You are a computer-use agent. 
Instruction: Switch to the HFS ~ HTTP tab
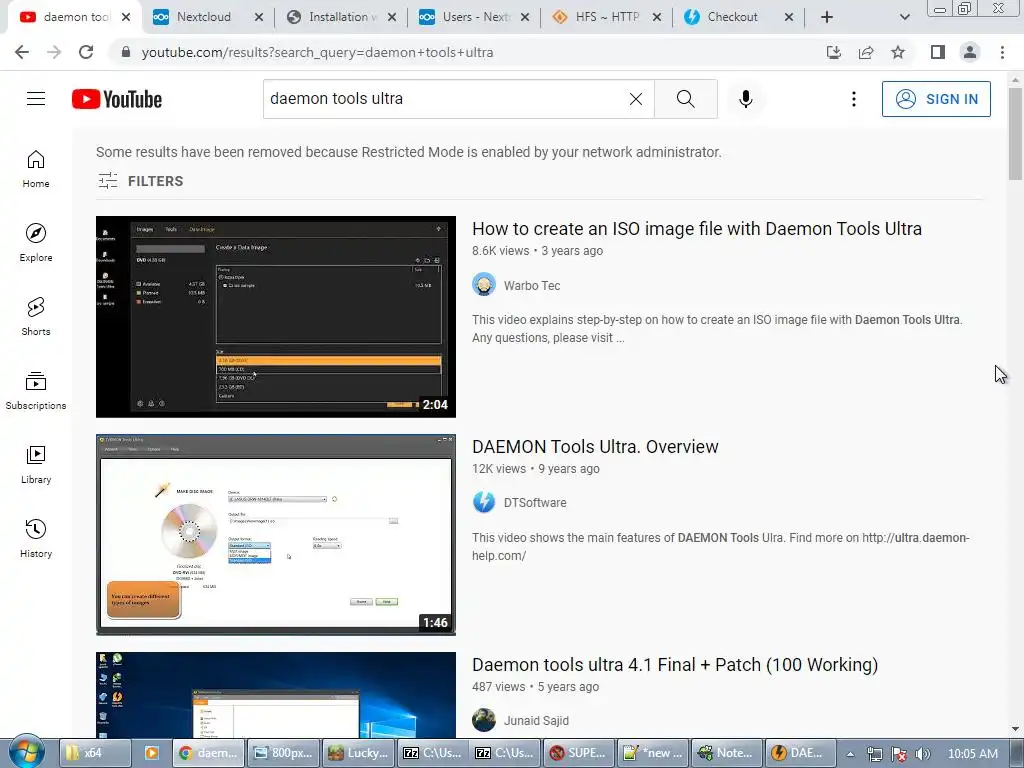(x=607, y=17)
